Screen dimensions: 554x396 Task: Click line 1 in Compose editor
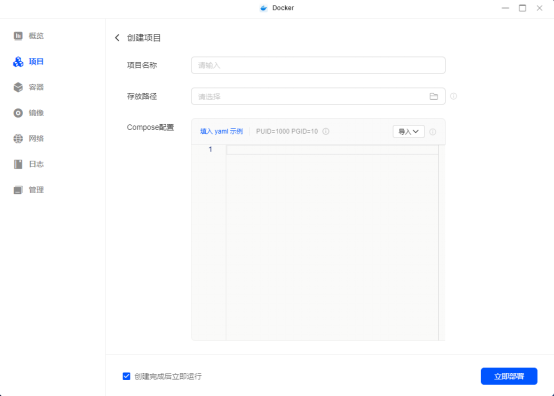tap(332, 150)
